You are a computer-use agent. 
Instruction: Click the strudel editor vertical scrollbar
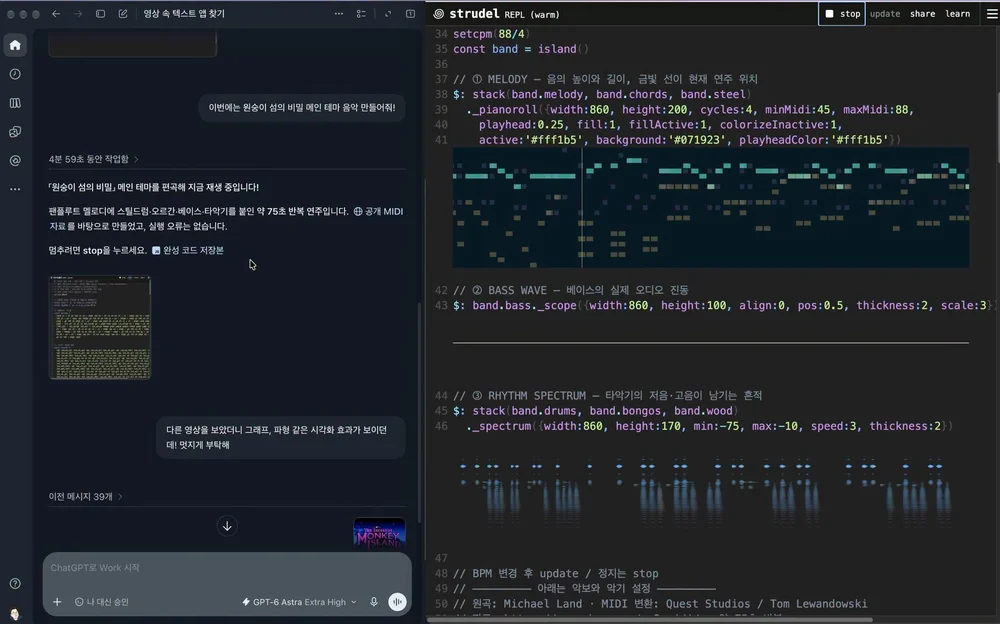coord(997,128)
